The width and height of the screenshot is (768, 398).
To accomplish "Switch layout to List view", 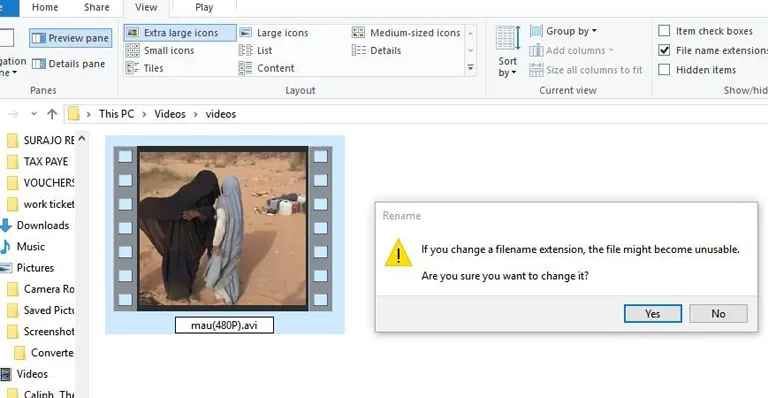I will point(255,50).
